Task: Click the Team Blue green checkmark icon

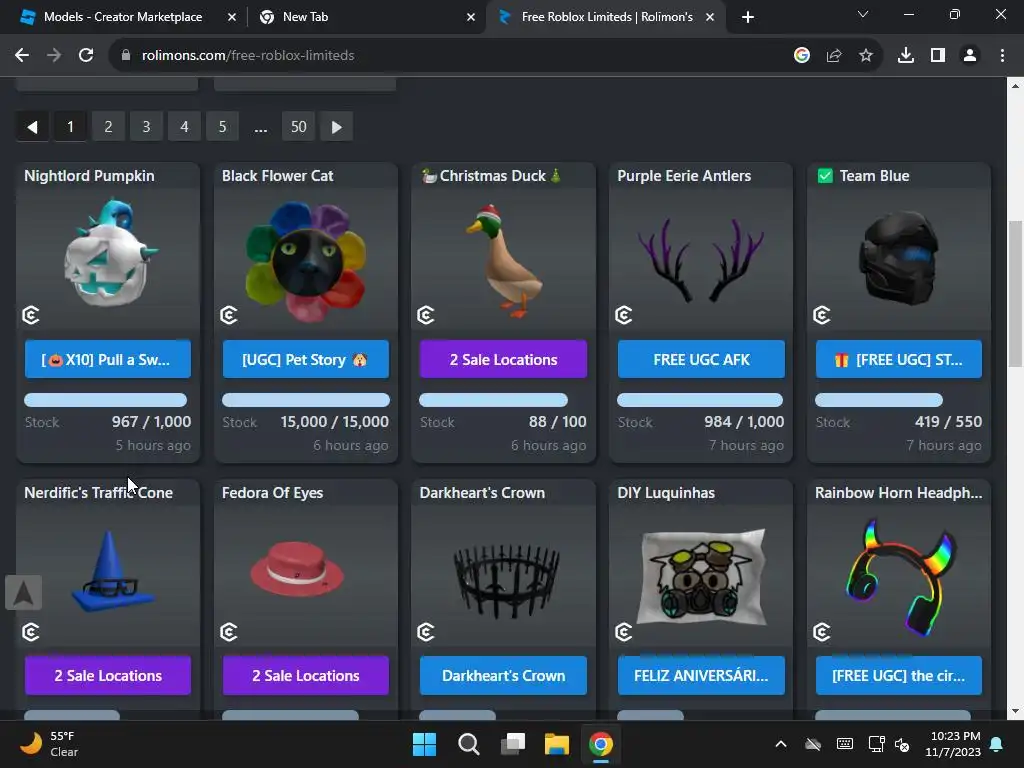Action: pos(825,176)
